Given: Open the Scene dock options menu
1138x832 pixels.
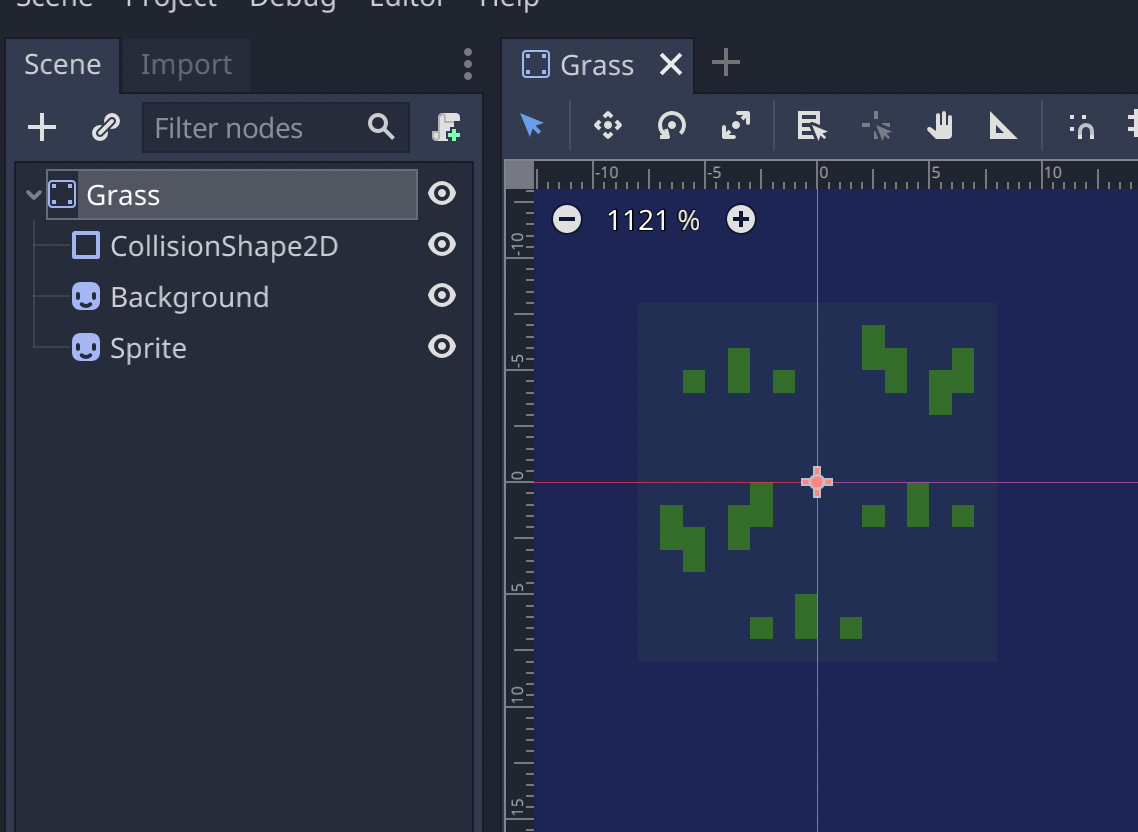Looking at the screenshot, I should (467, 63).
